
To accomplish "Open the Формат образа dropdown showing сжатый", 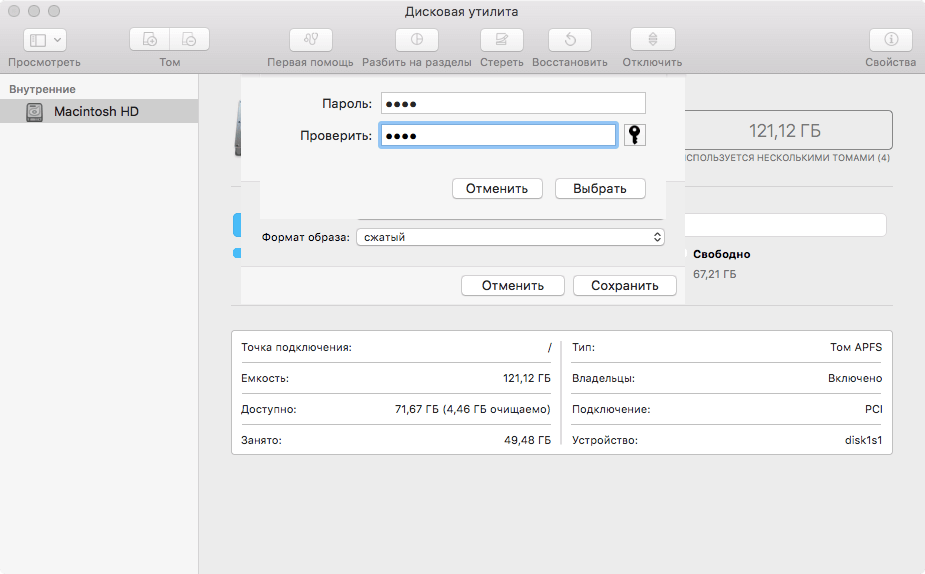I will click(510, 237).
